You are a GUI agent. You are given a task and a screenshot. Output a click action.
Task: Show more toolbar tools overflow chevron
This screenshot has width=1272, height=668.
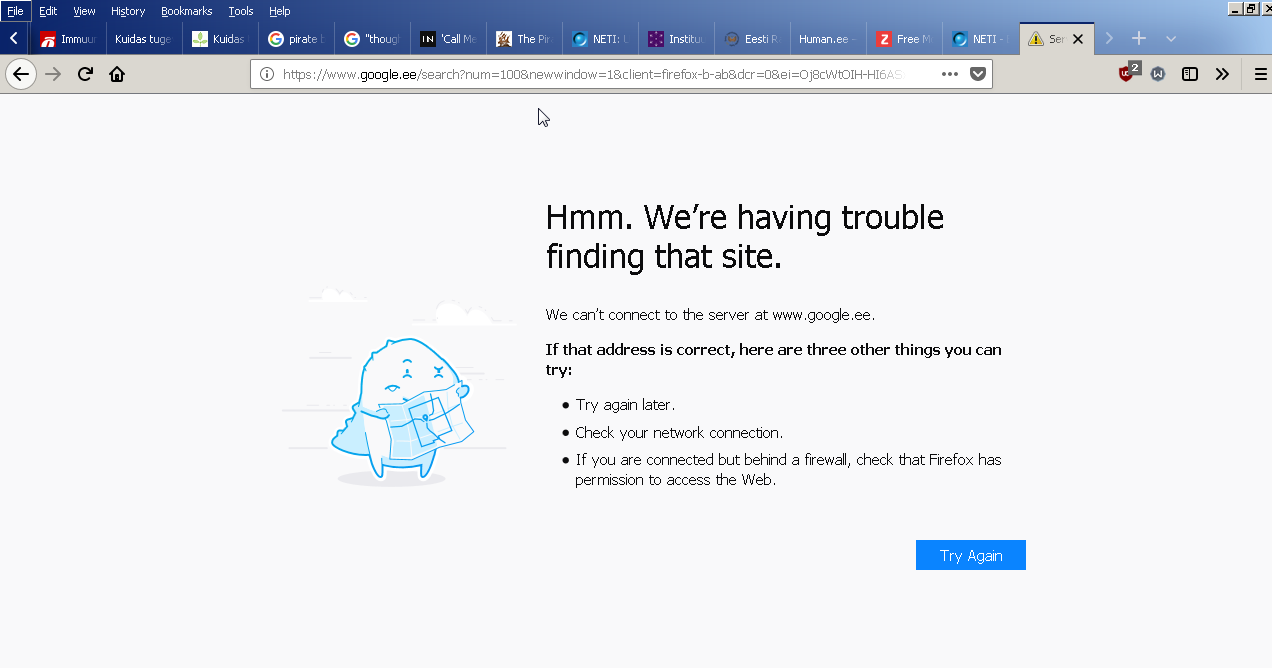tap(1222, 74)
